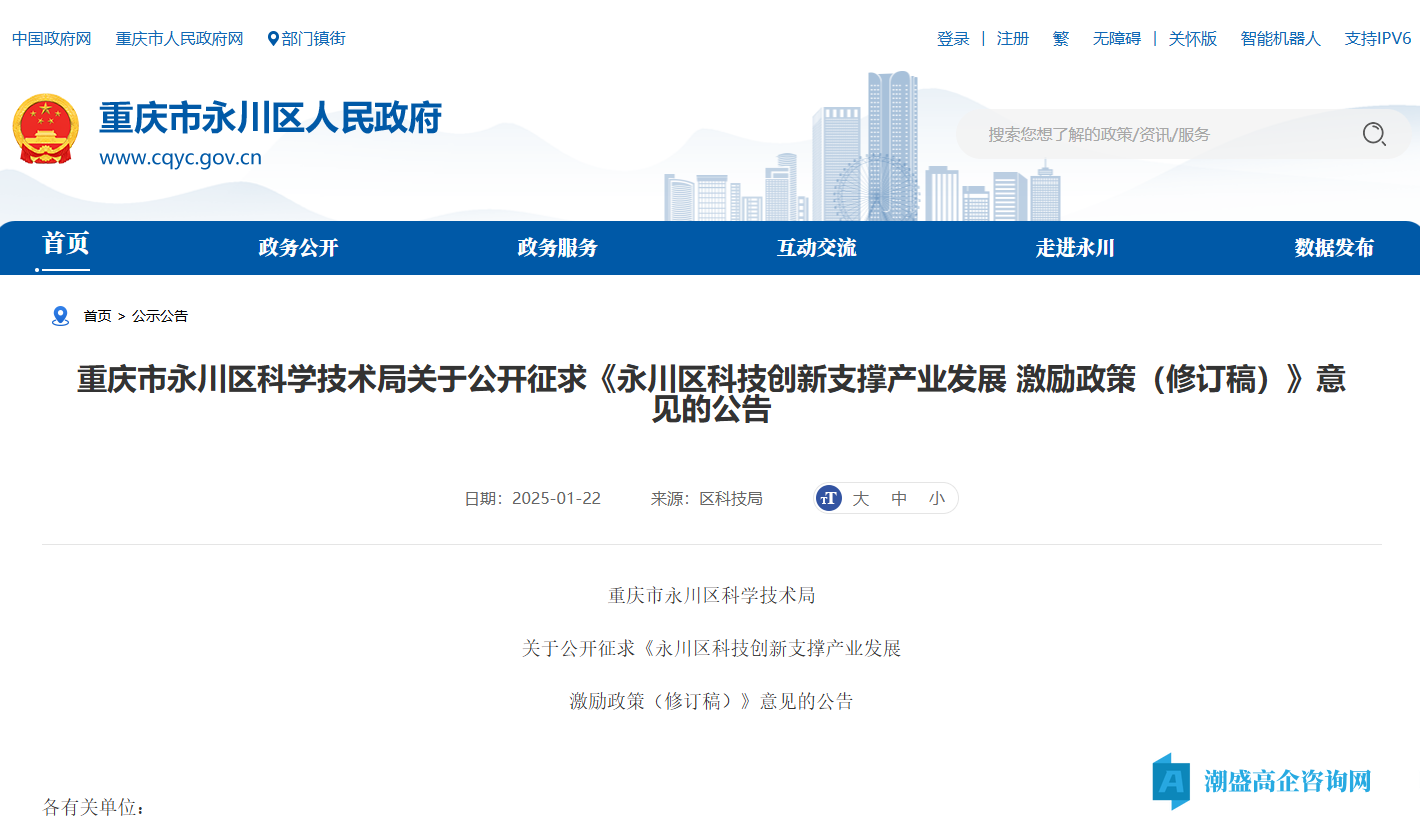Click the breadcrumb location marker icon

click(x=60, y=316)
